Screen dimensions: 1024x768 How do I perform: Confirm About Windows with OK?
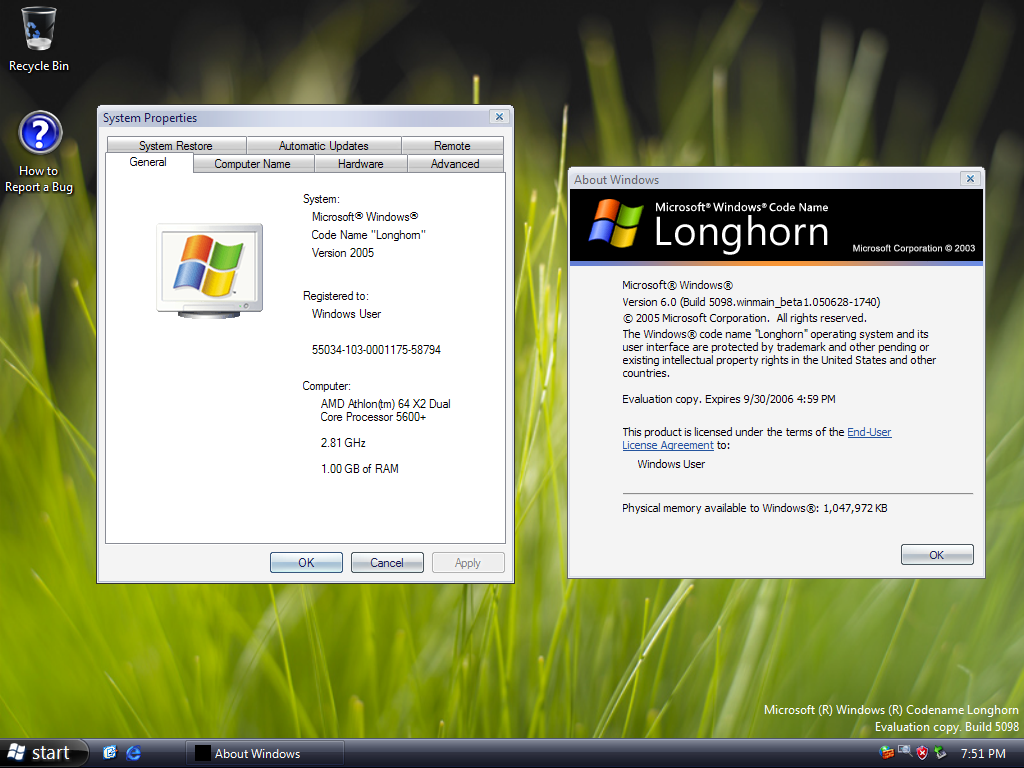pyautogui.click(x=936, y=555)
